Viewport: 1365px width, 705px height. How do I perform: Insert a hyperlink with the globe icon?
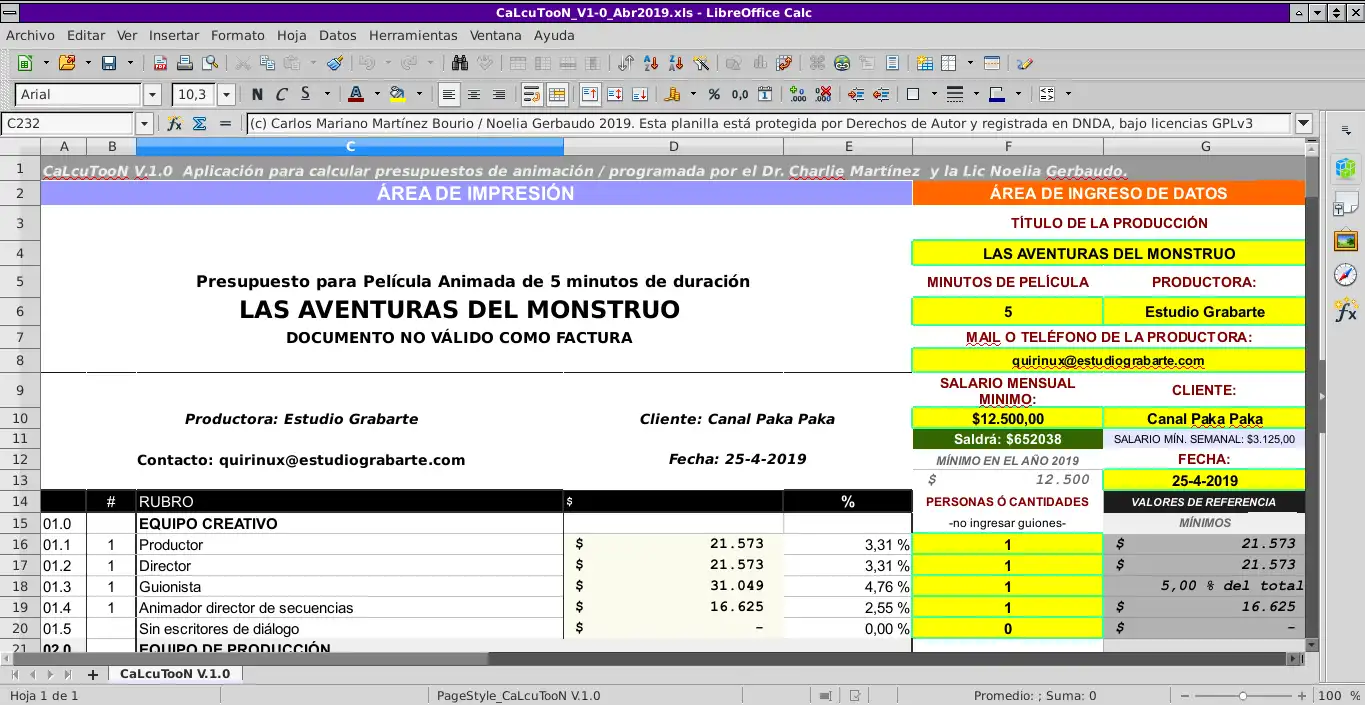tap(842, 63)
